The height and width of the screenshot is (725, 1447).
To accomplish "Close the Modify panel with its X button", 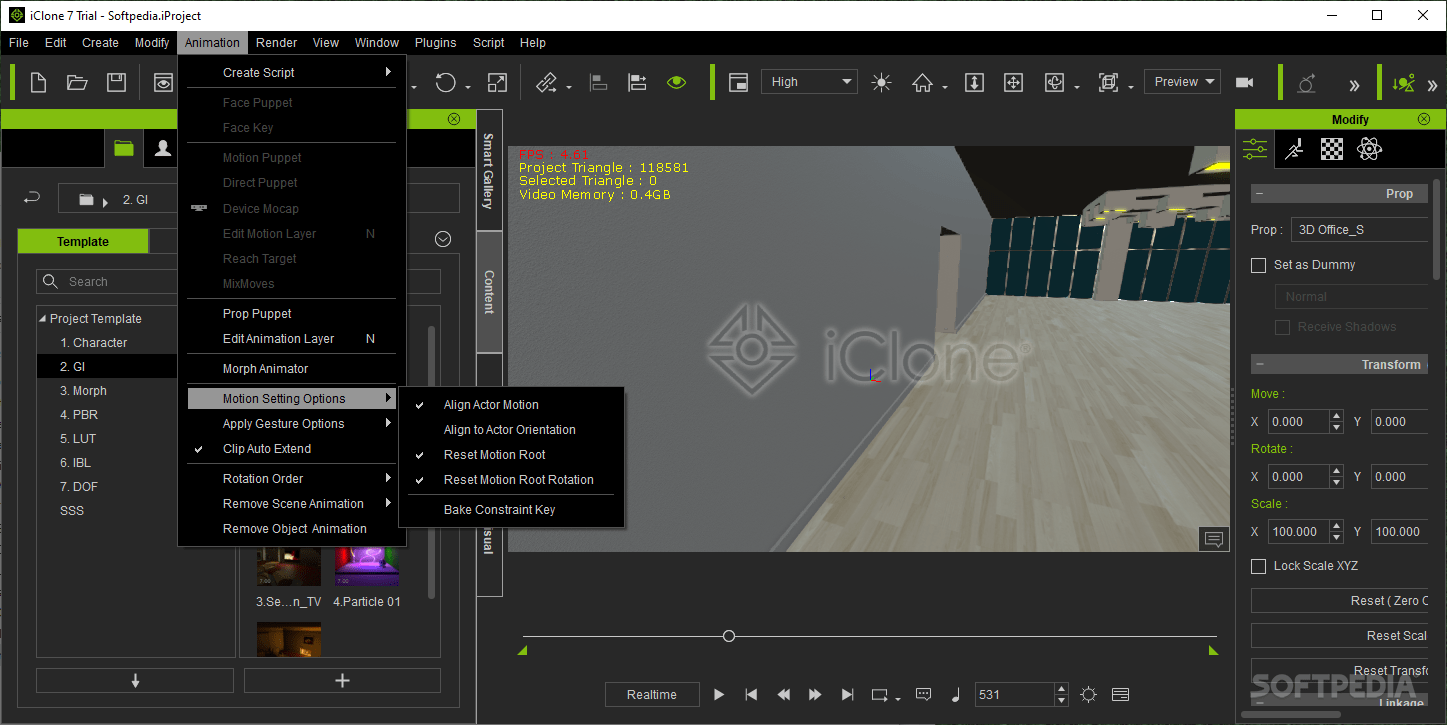I will [1424, 119].
